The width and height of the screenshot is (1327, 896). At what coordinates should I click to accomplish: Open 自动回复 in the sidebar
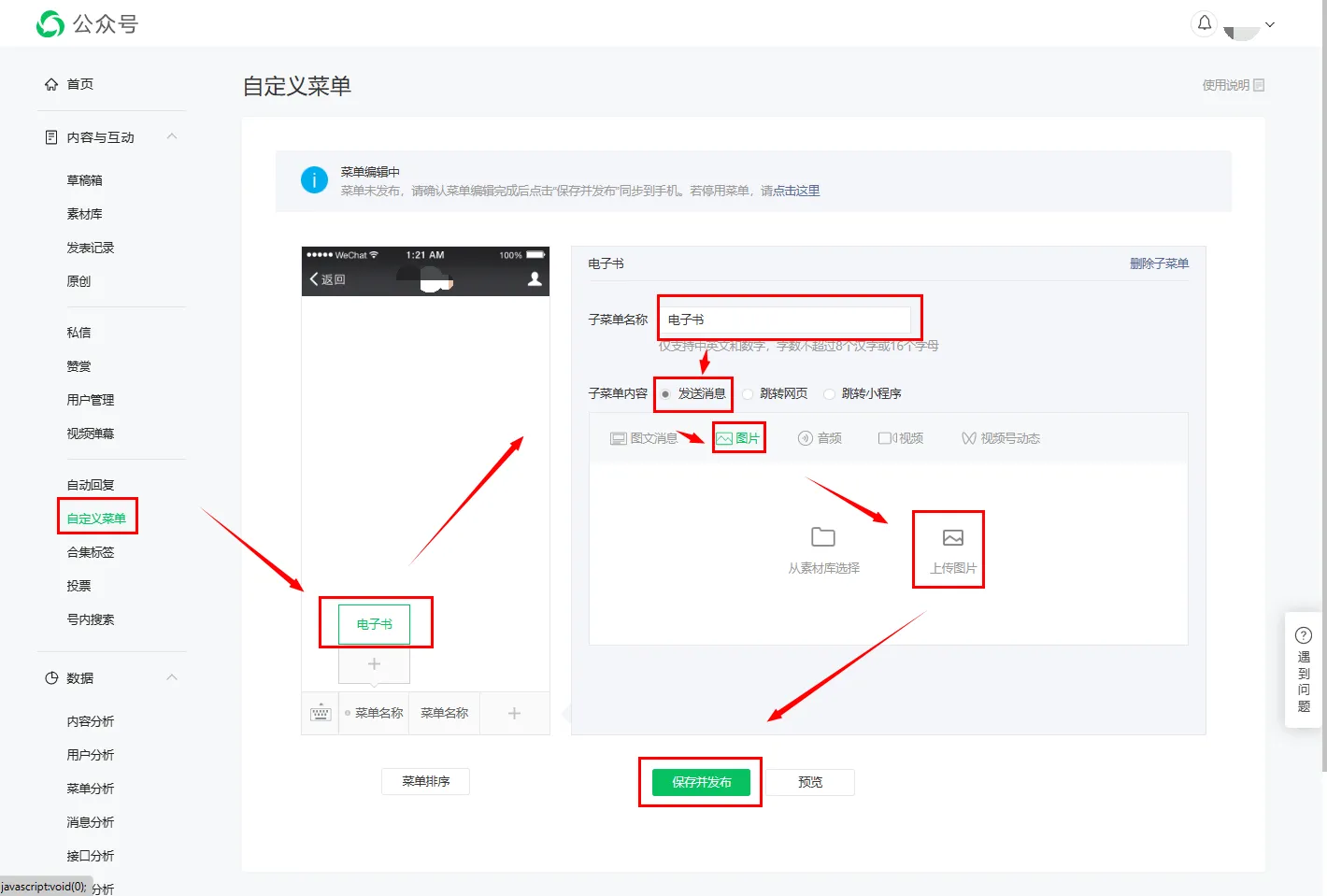click(x=91, y=485)
